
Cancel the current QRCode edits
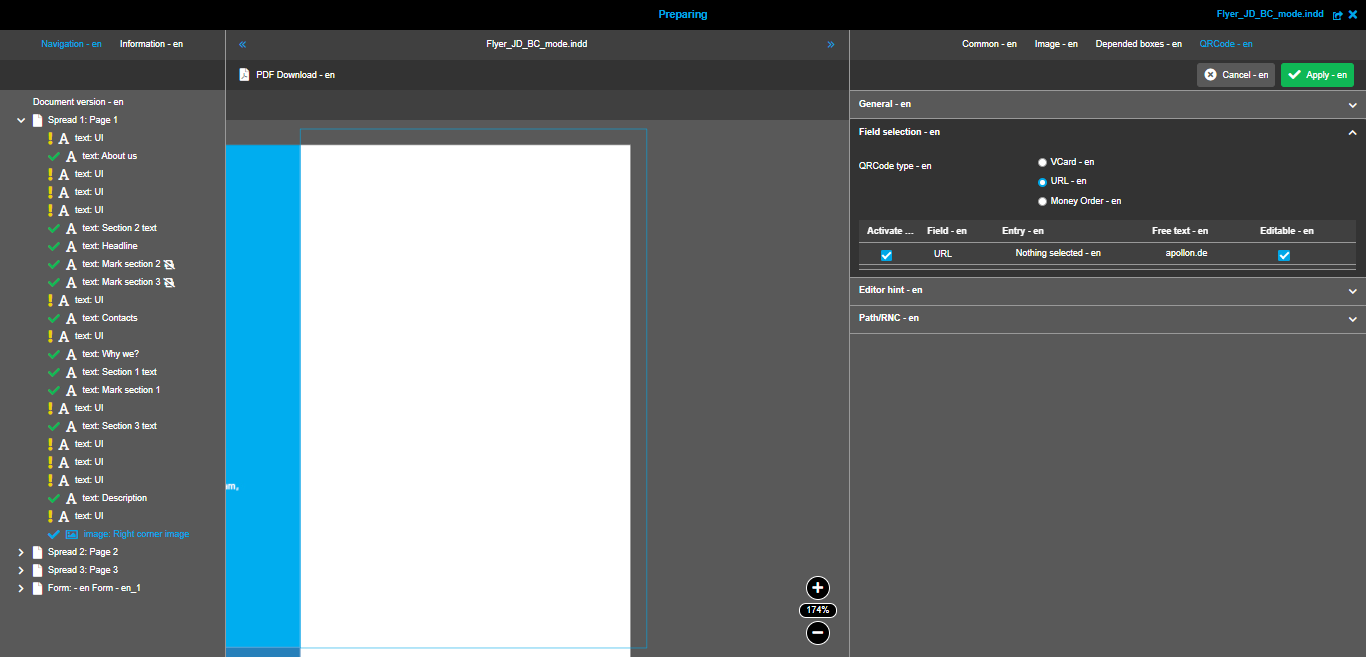pyautogui.click(x=1236, y=74)
